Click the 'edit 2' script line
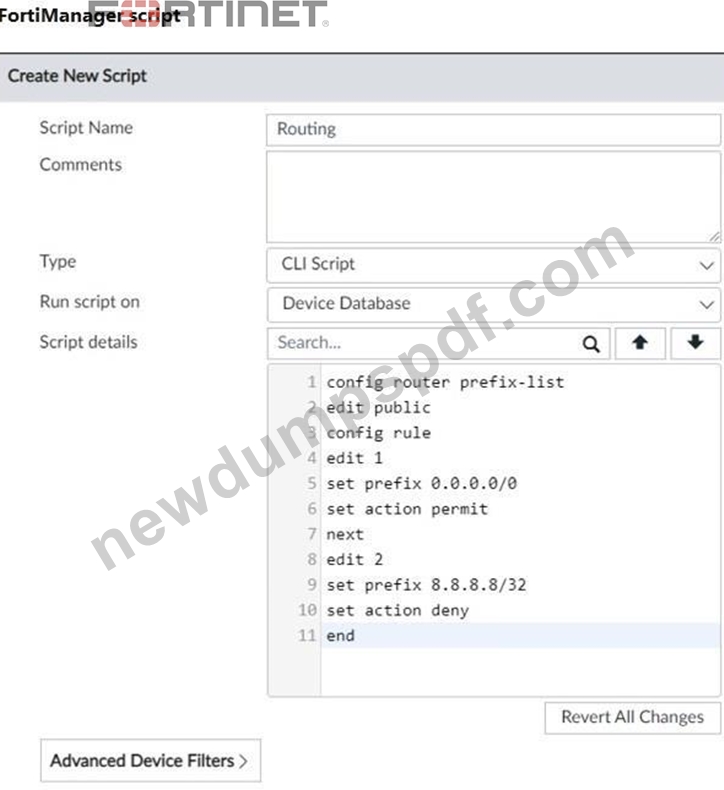This screenshot has width=724, height=790. tap(355, 560)
